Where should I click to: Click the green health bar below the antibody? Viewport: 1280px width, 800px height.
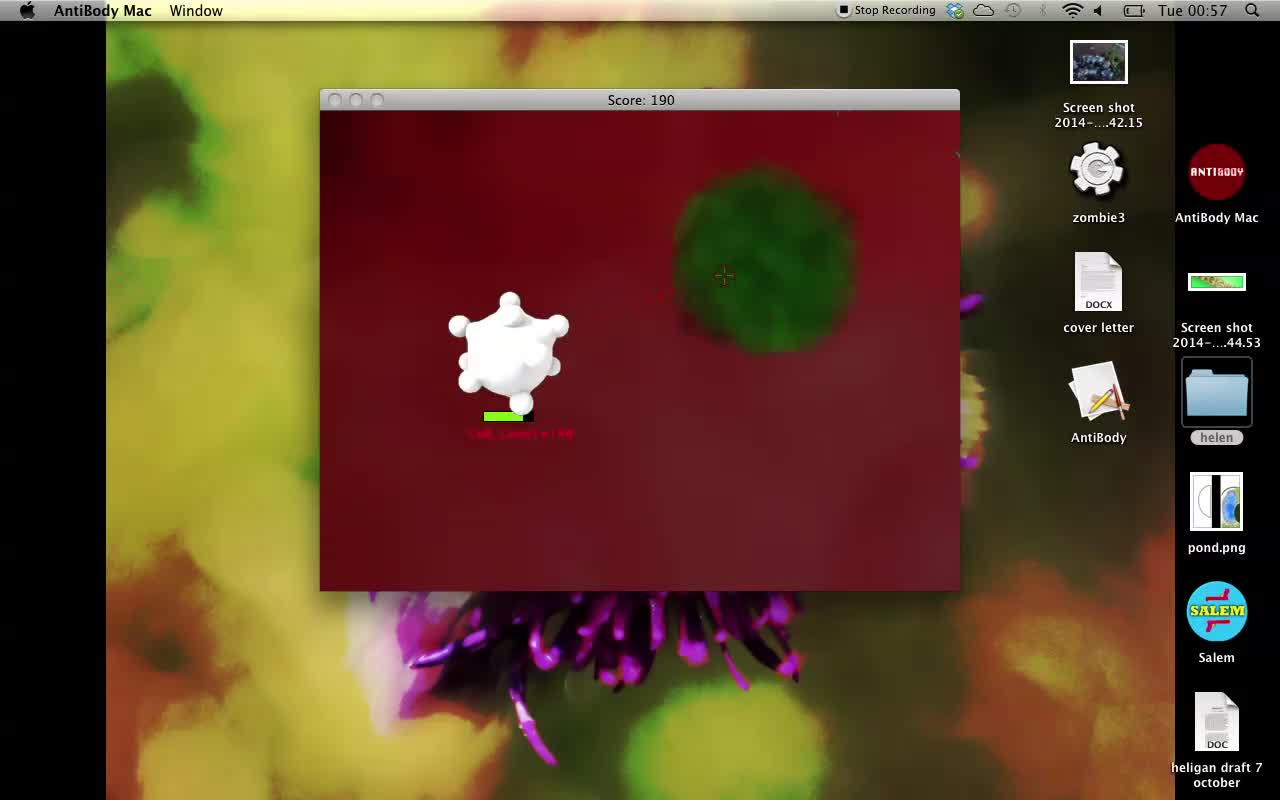[504, 416]
